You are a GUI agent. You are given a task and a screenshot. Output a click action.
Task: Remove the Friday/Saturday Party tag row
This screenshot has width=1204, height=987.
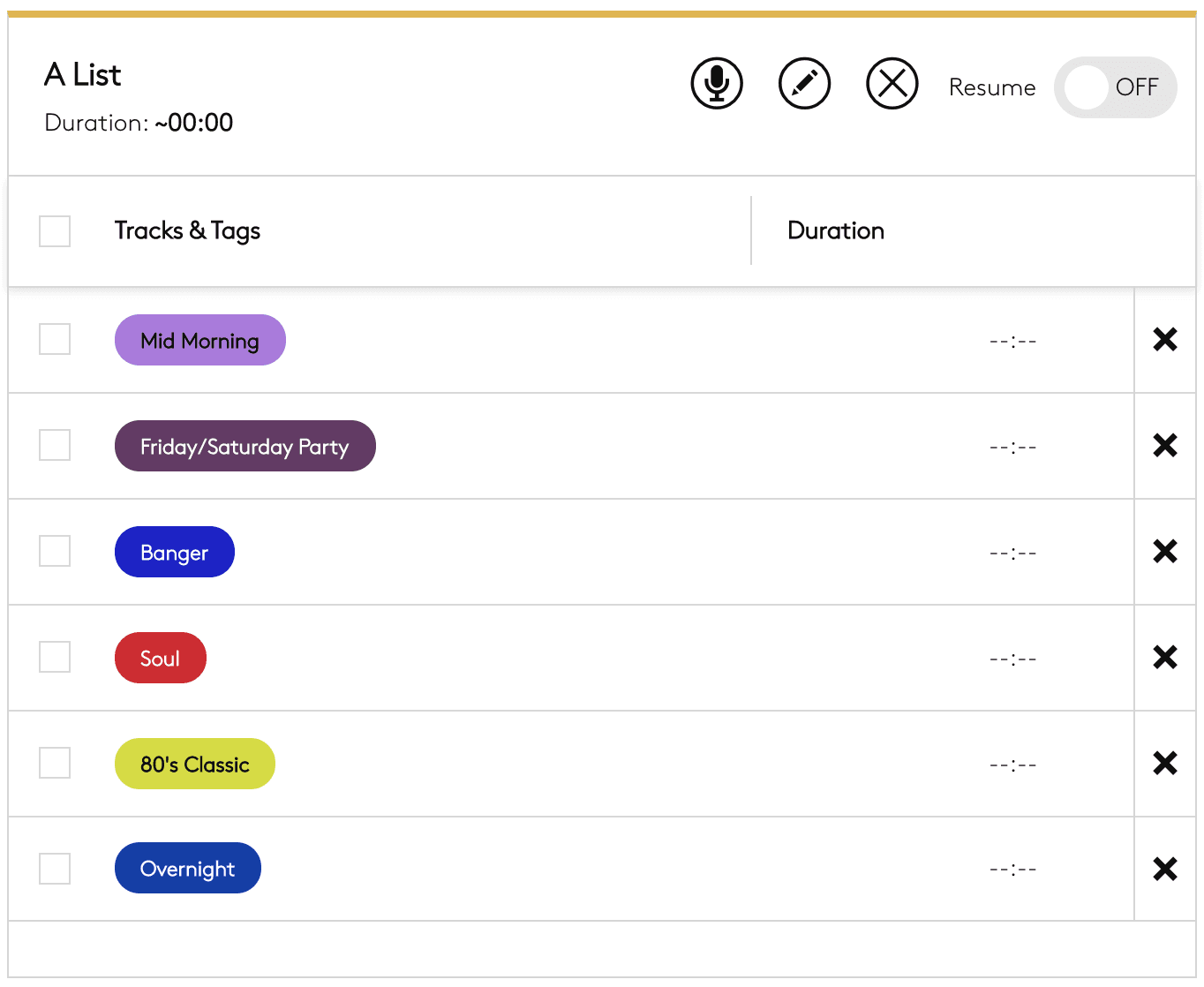(1164, 446)
